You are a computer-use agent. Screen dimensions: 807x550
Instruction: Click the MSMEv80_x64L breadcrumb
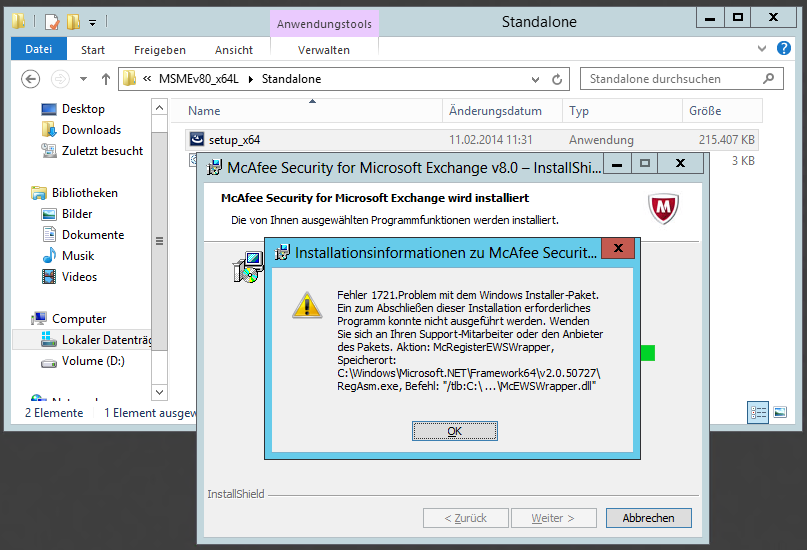point(199,79)
